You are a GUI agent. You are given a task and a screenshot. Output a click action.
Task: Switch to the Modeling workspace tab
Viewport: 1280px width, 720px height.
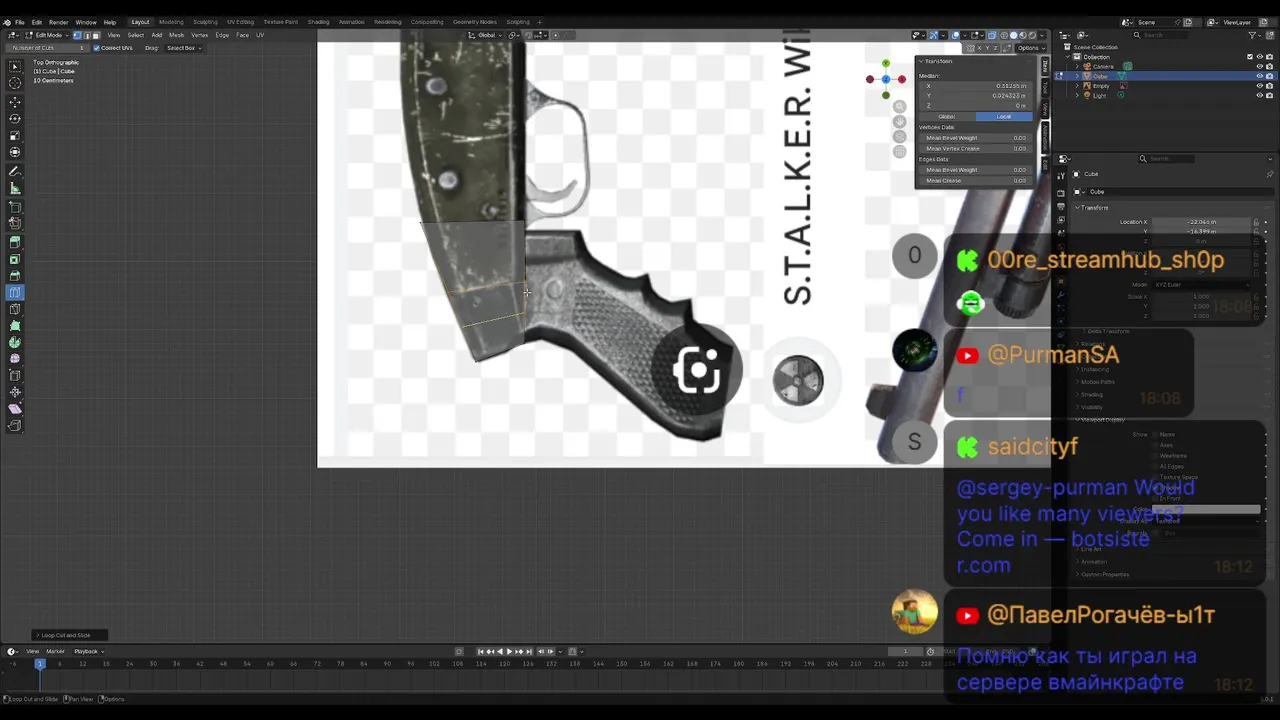(x=171, y=22)
